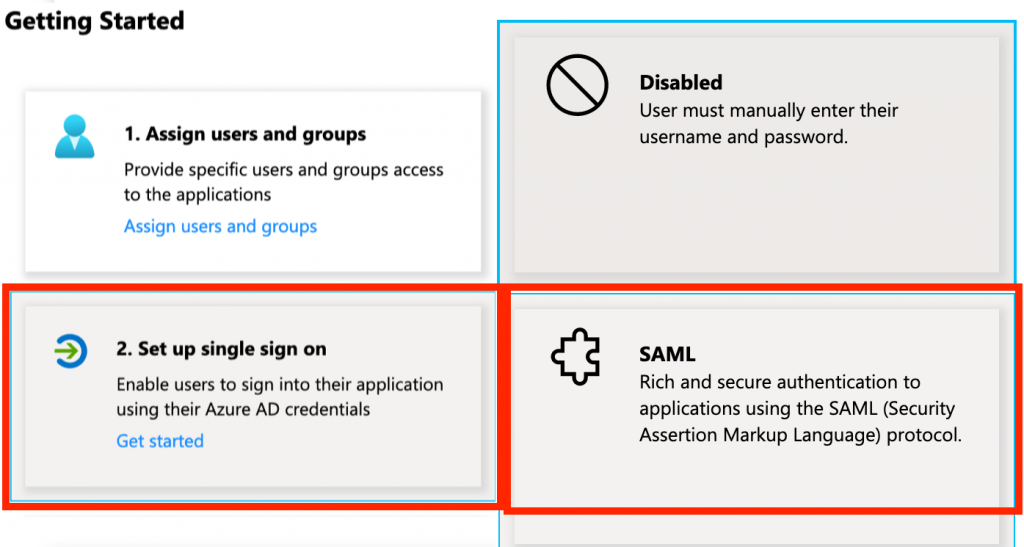Click the Getting Started heading
Viewport: 1024px width, 547px height.
coord(95,21)
